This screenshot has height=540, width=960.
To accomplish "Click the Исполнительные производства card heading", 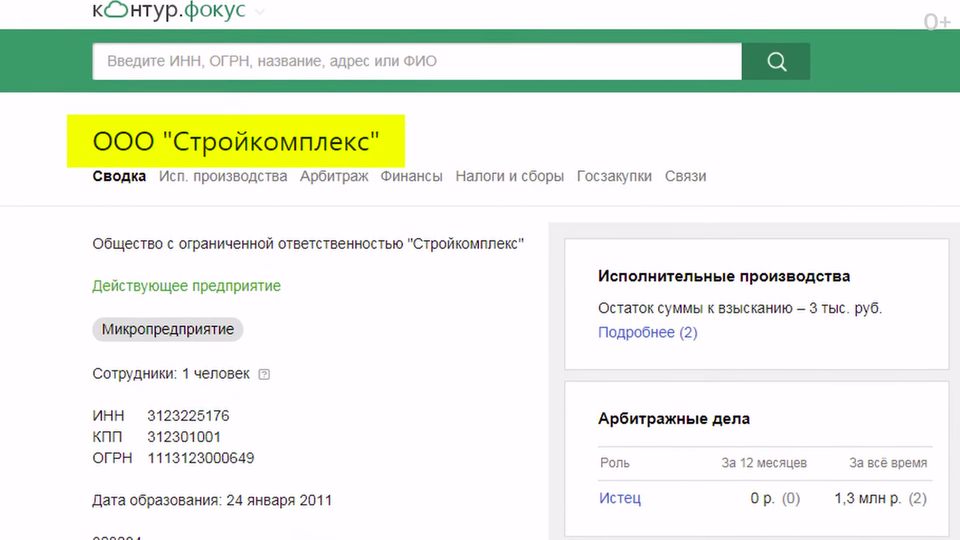I will pyautogui.click(x=723, y=276).
